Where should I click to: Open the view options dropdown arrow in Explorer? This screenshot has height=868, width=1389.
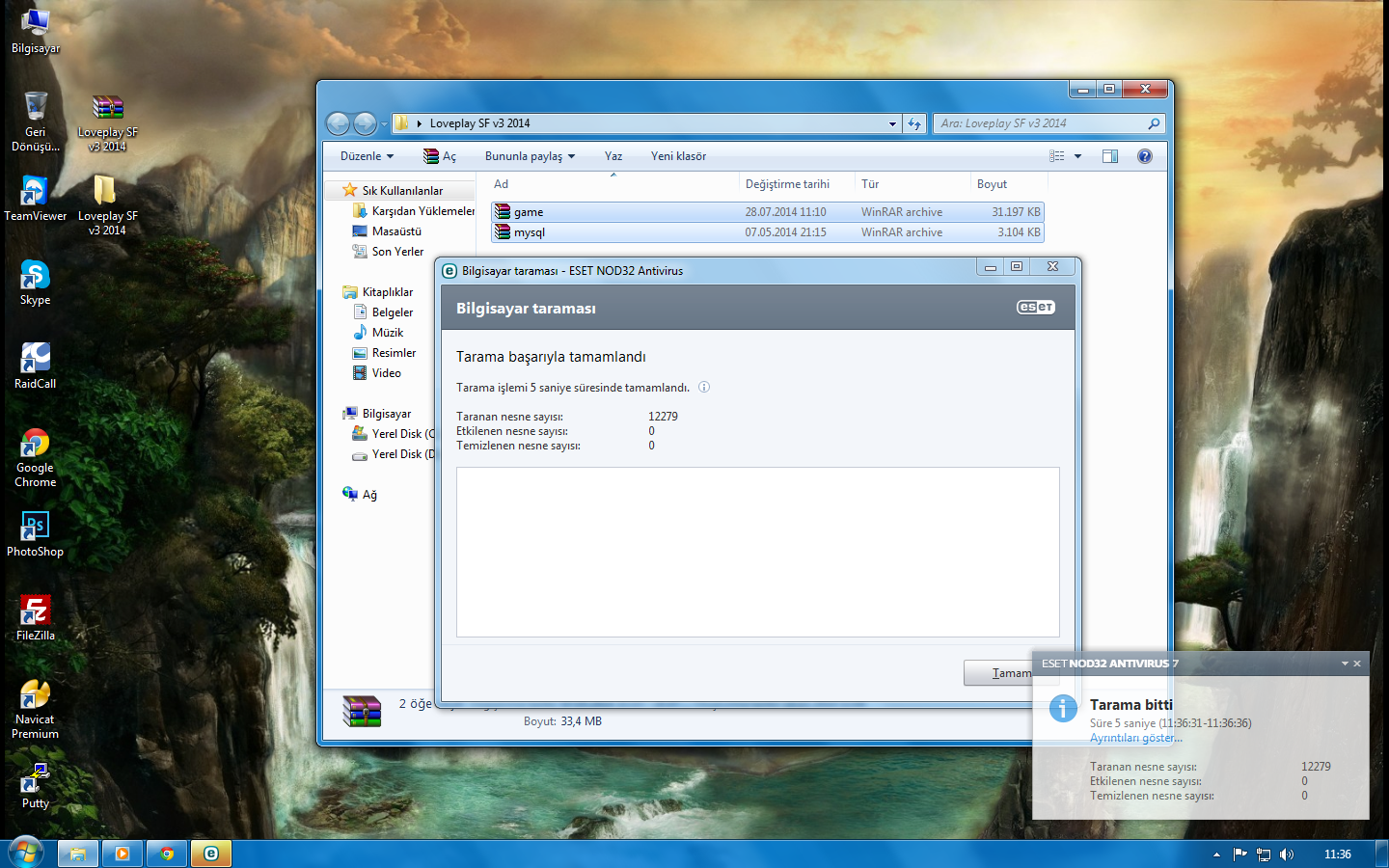click(x=1078, y=156)
